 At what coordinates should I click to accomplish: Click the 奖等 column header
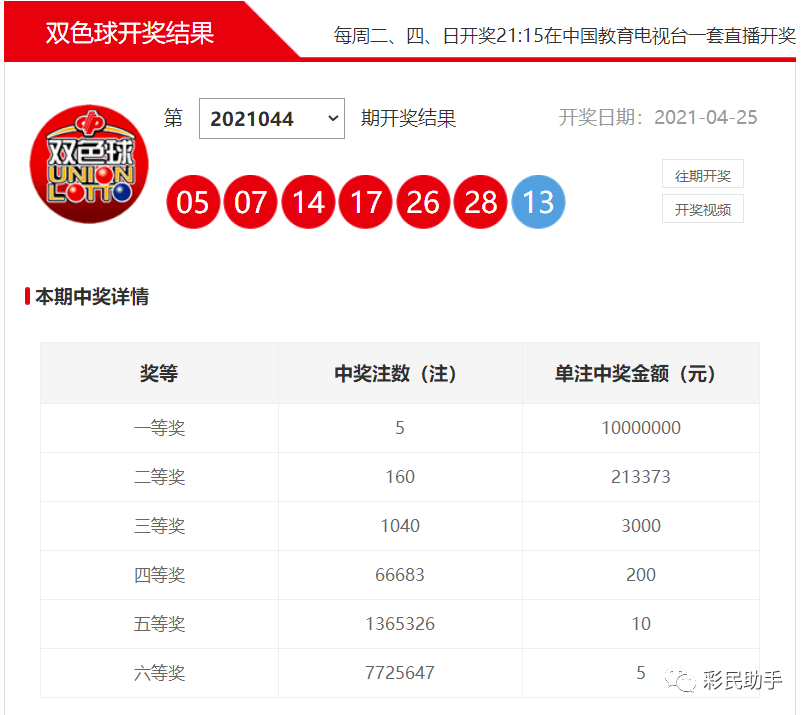[x=159, y=373]
